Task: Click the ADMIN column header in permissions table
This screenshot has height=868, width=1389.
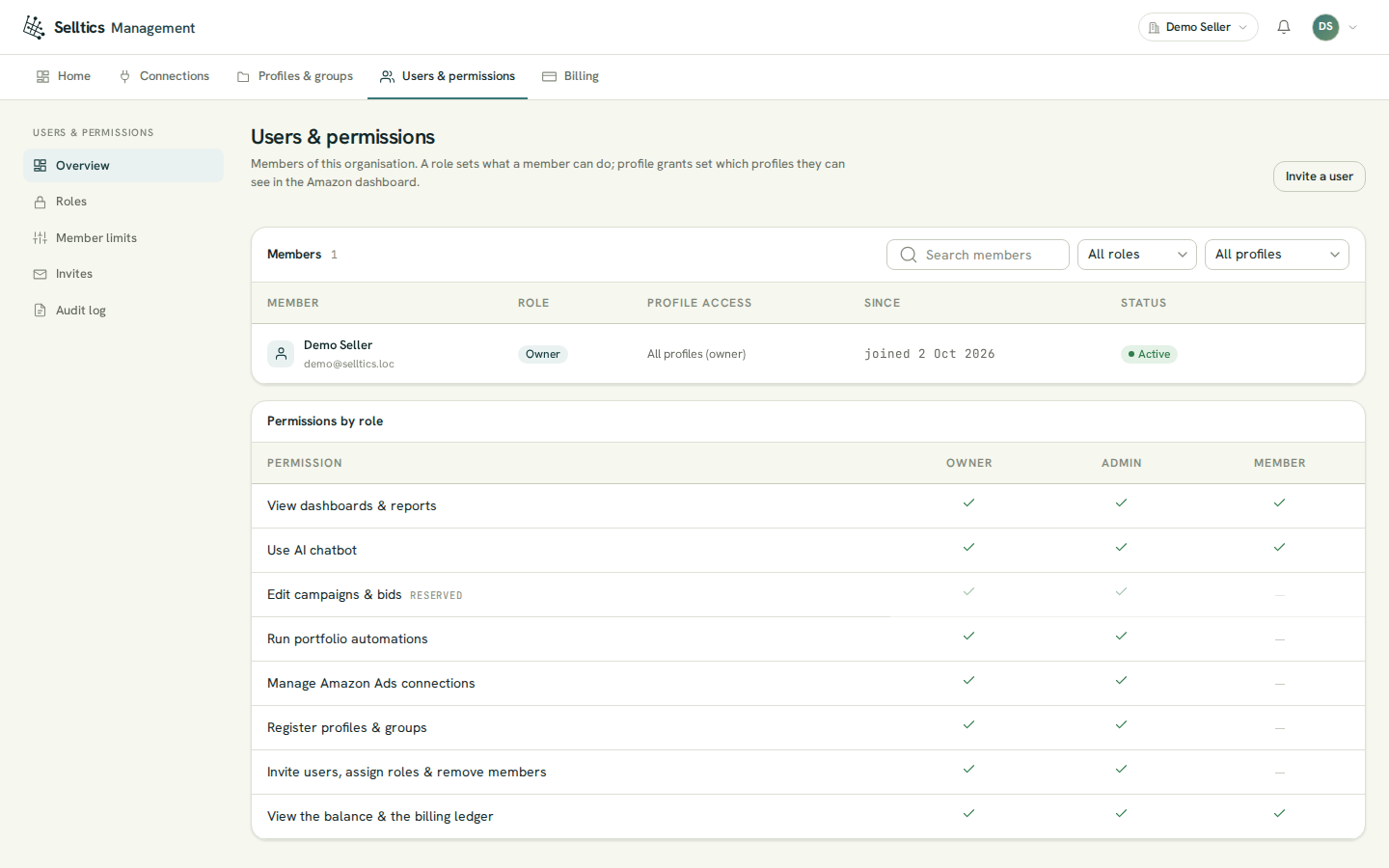Action: [x=1122, y=463]
